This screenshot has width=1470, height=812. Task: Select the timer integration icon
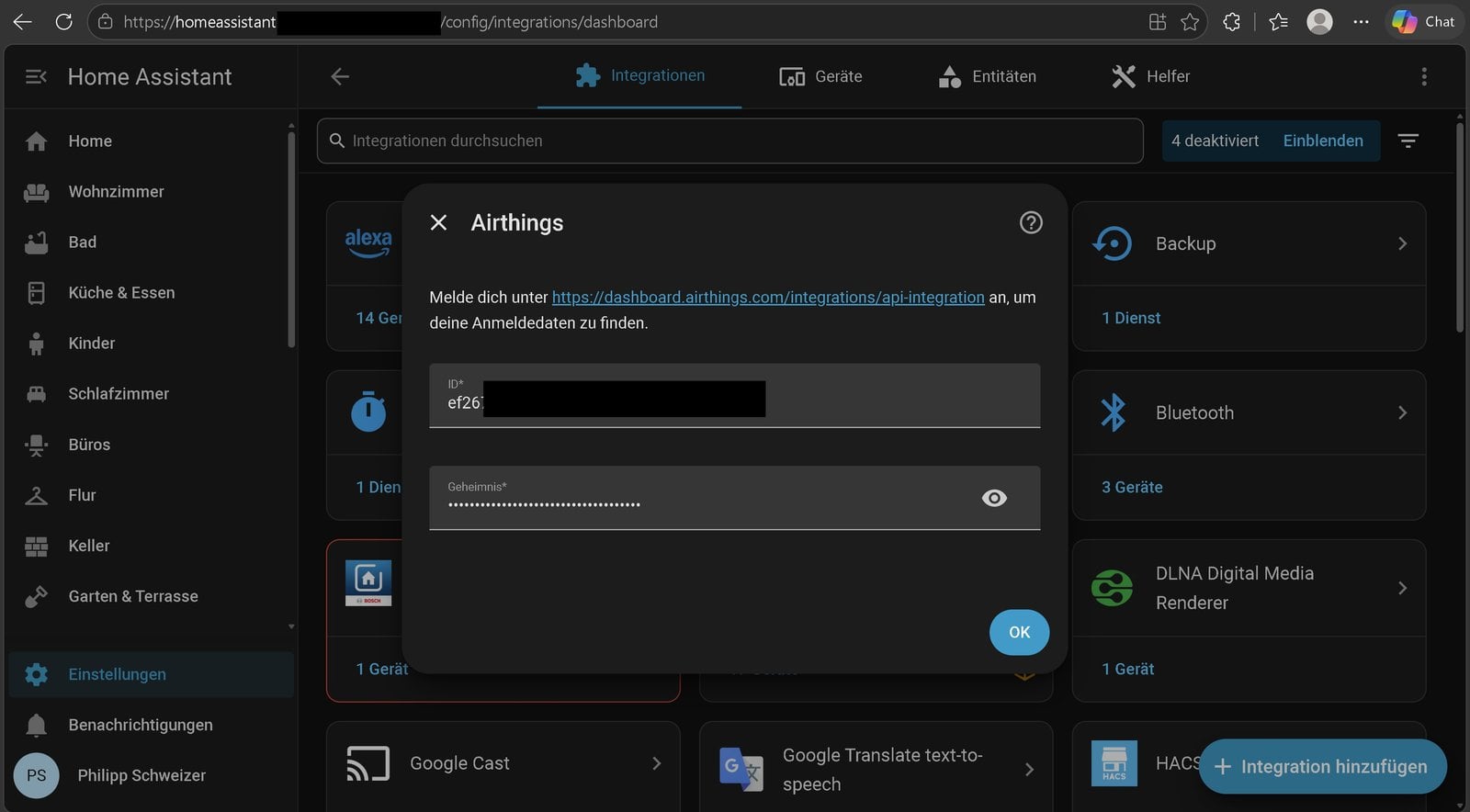(368, 412)
